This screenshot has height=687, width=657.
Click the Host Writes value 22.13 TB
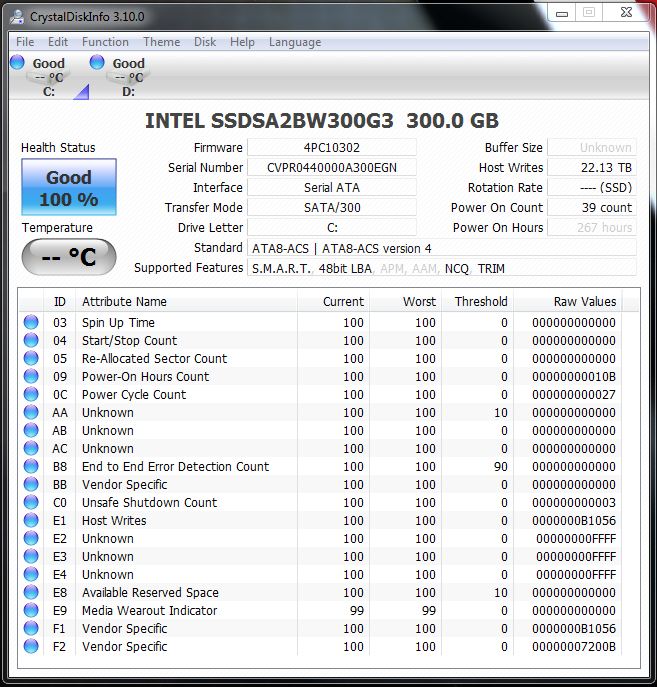tap(592, 168)
